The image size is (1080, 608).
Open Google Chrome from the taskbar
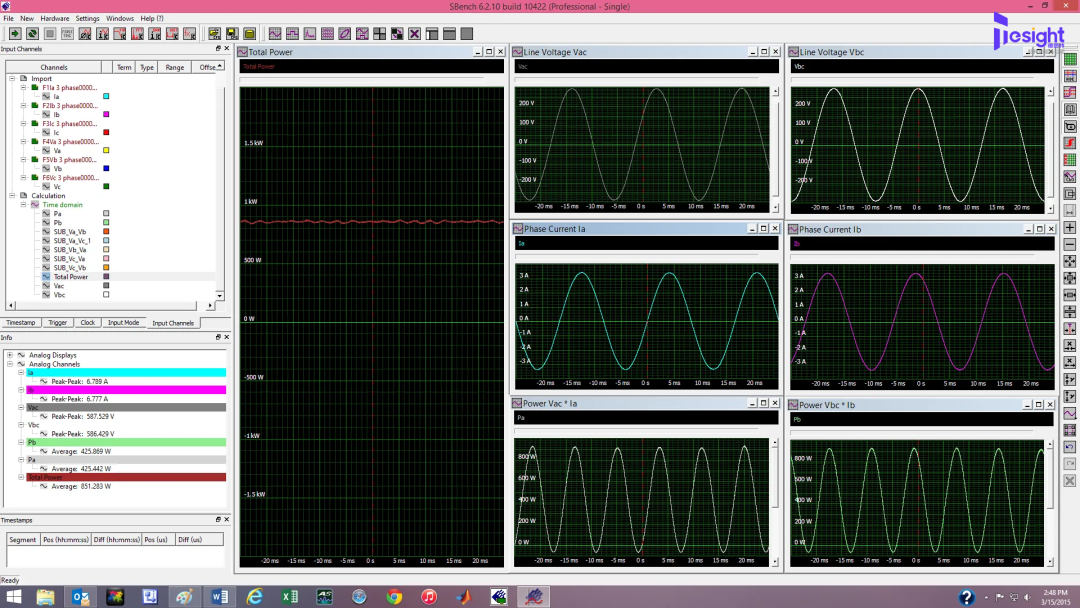click(394, 596)
